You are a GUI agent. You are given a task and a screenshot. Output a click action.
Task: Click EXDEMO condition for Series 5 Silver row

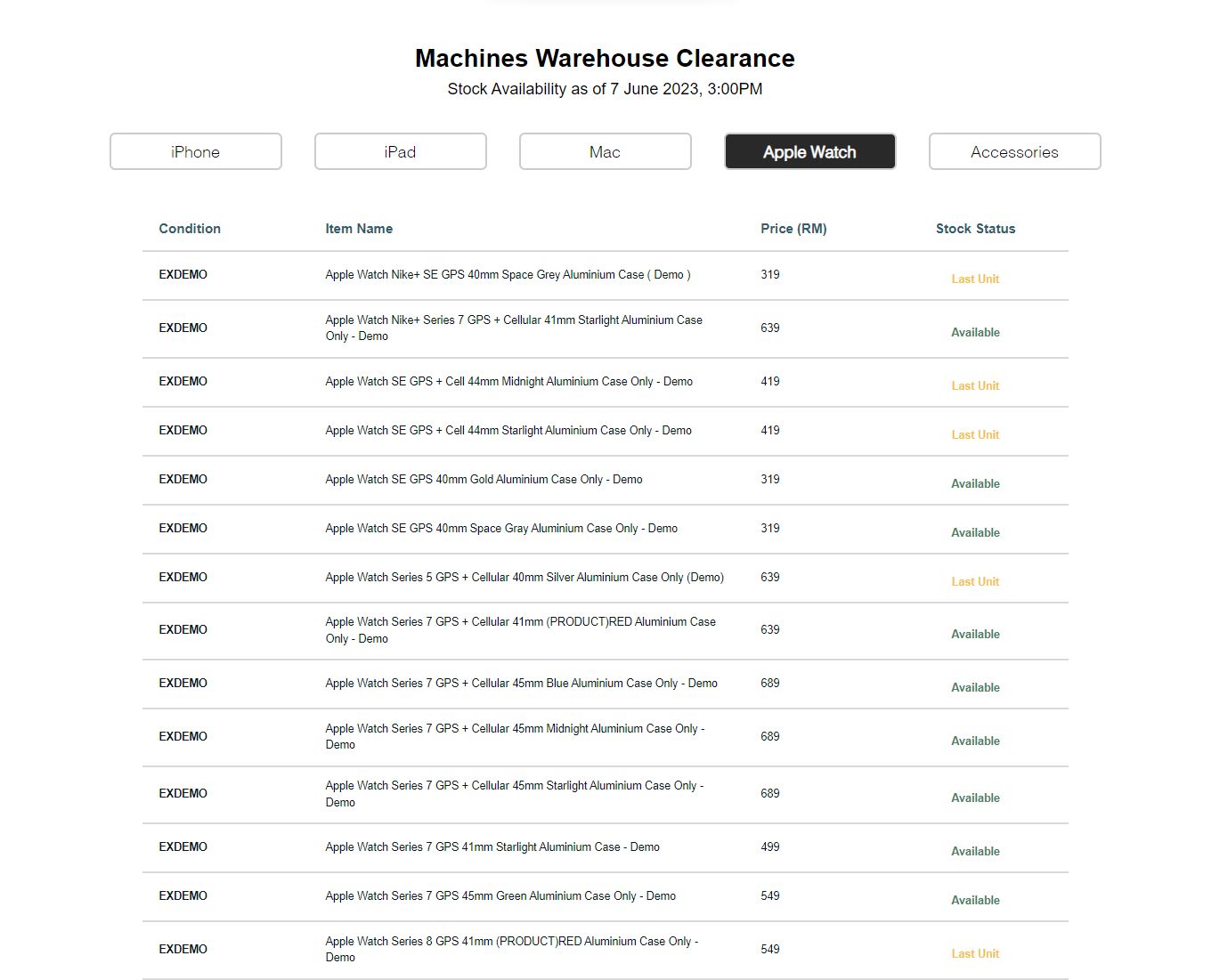coord(183,577)
